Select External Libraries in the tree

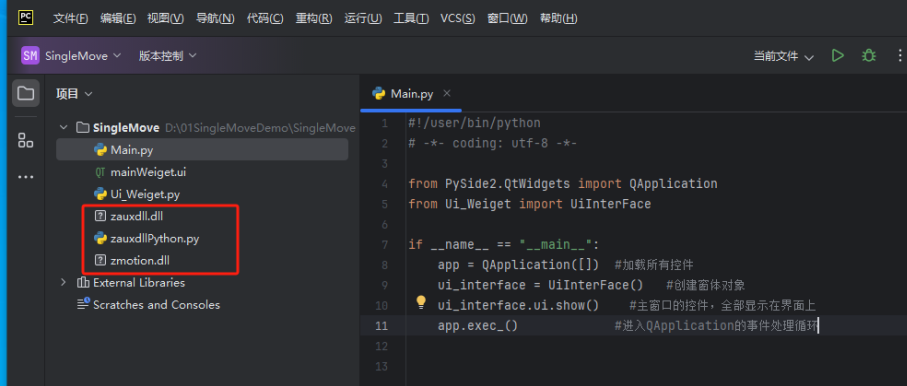[139, 283]
